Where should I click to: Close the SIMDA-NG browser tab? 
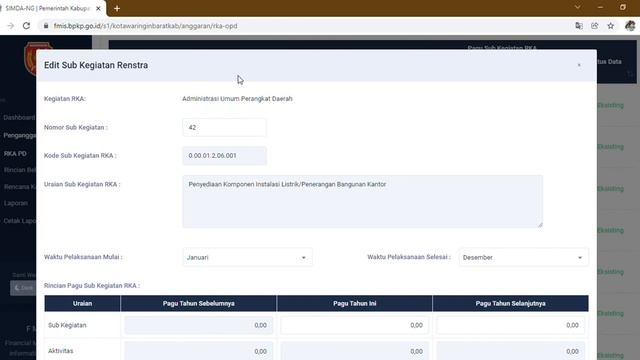(x=98, y=8)
